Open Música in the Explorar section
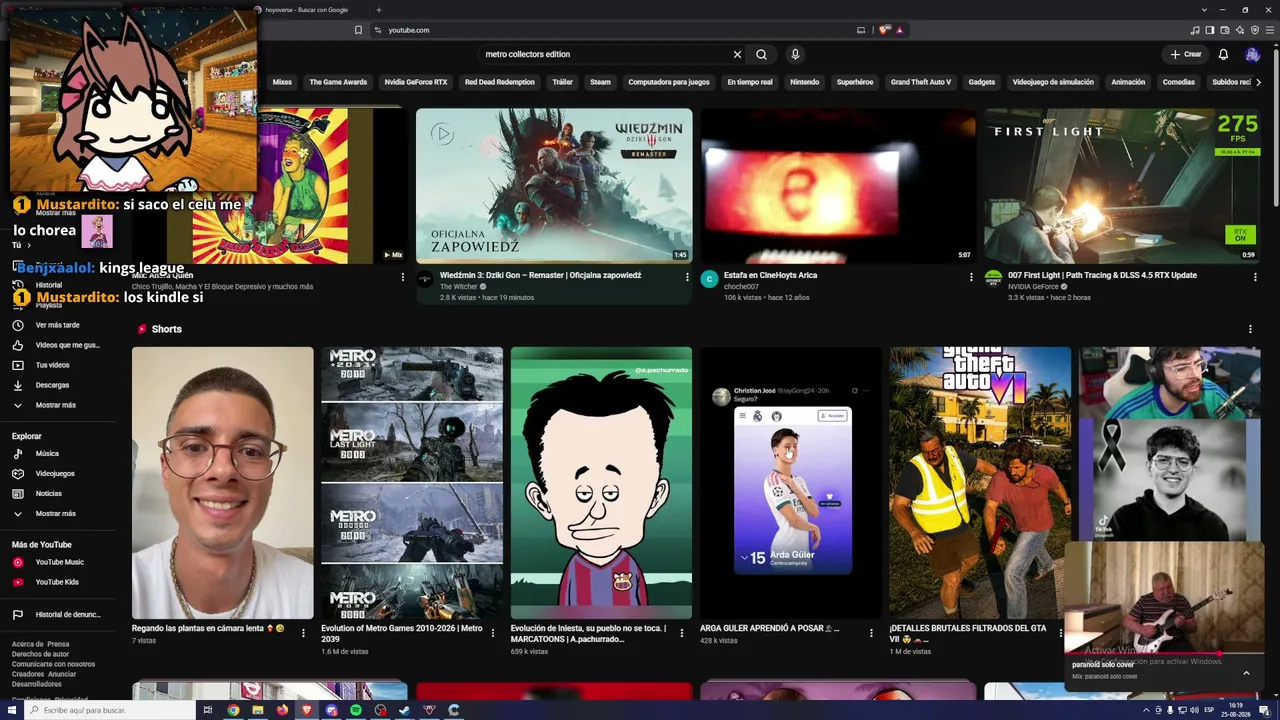 (58, 454)
